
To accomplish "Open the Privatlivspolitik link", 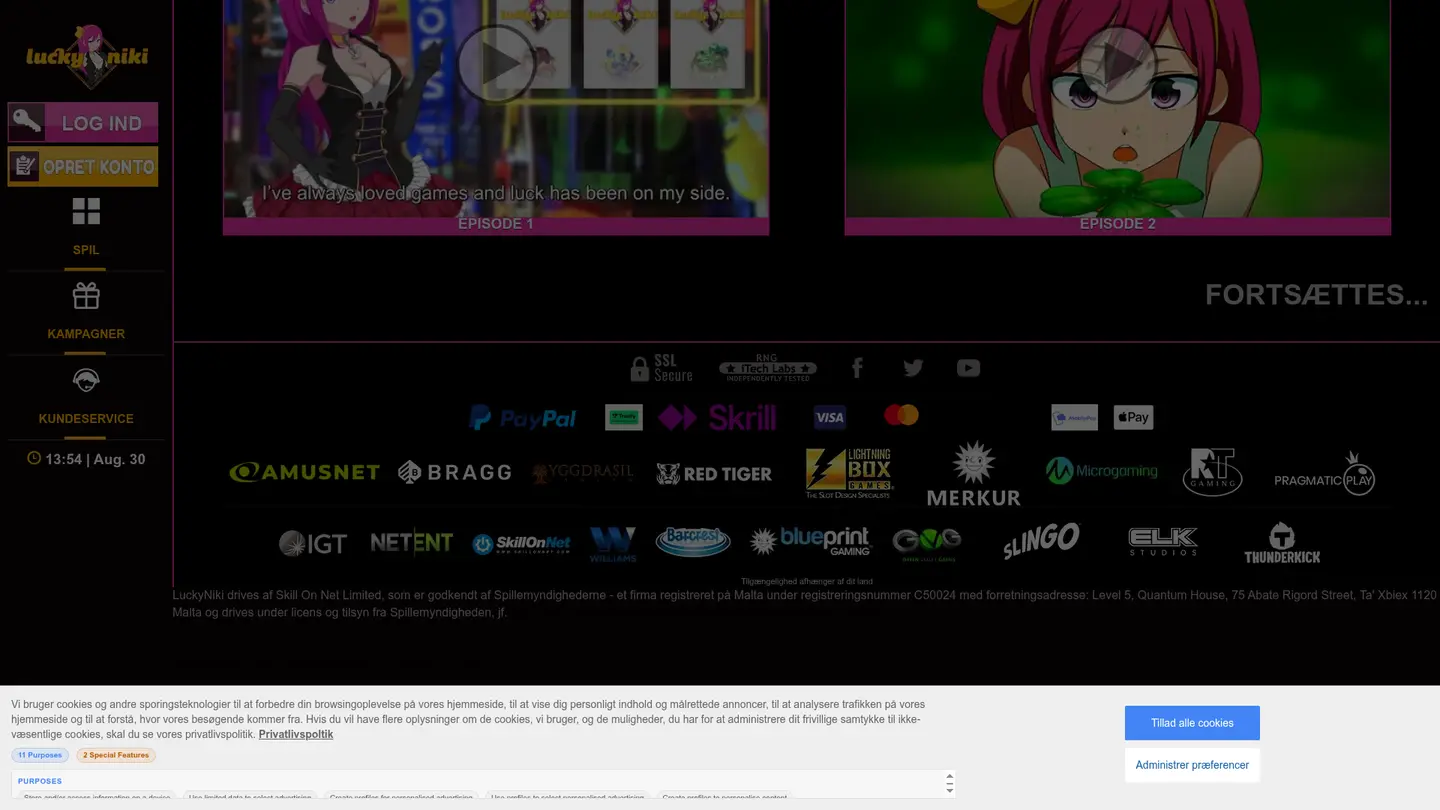I will [296, 734].
